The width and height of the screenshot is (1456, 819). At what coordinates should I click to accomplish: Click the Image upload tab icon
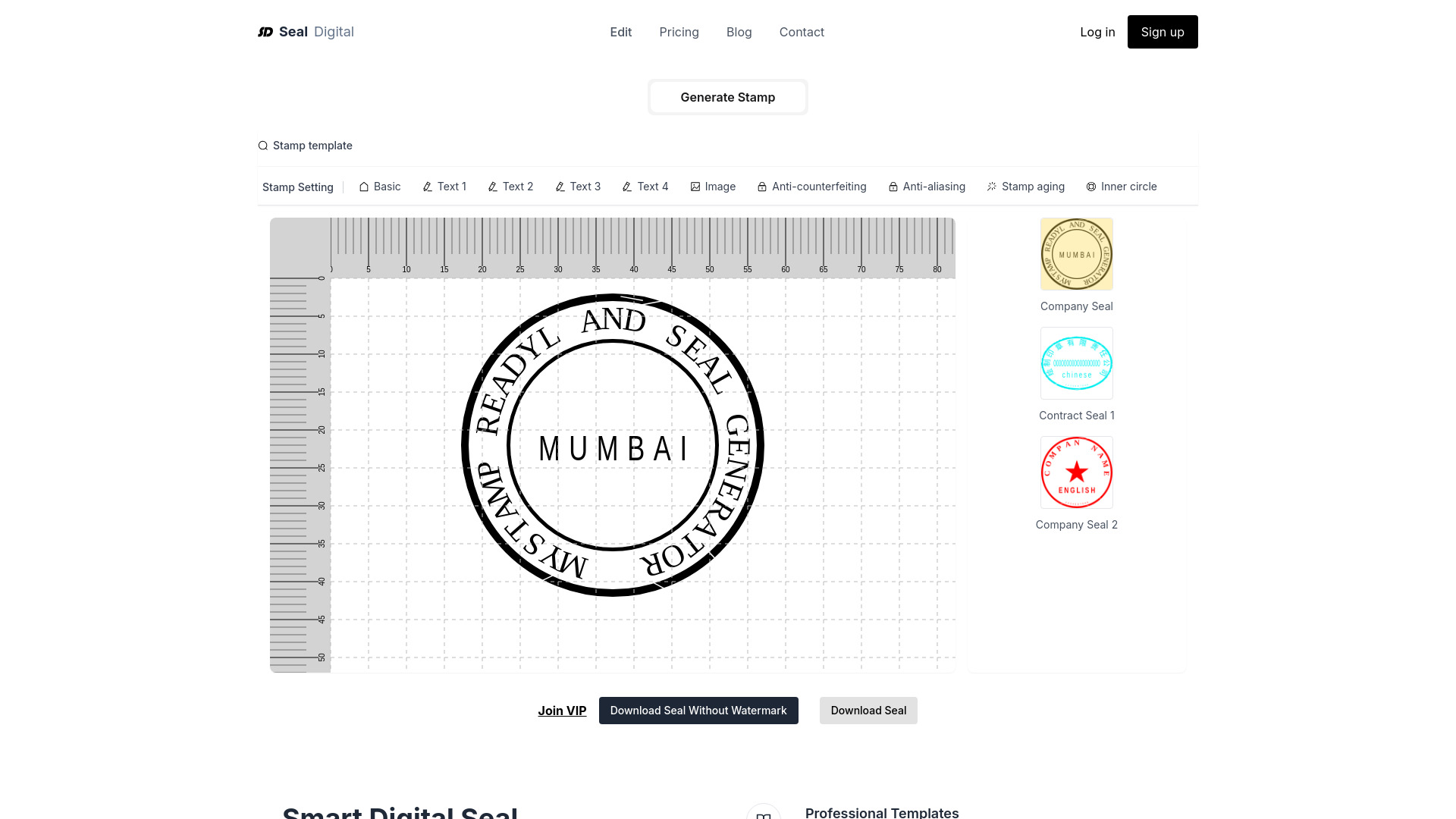(x=695, y=186)
